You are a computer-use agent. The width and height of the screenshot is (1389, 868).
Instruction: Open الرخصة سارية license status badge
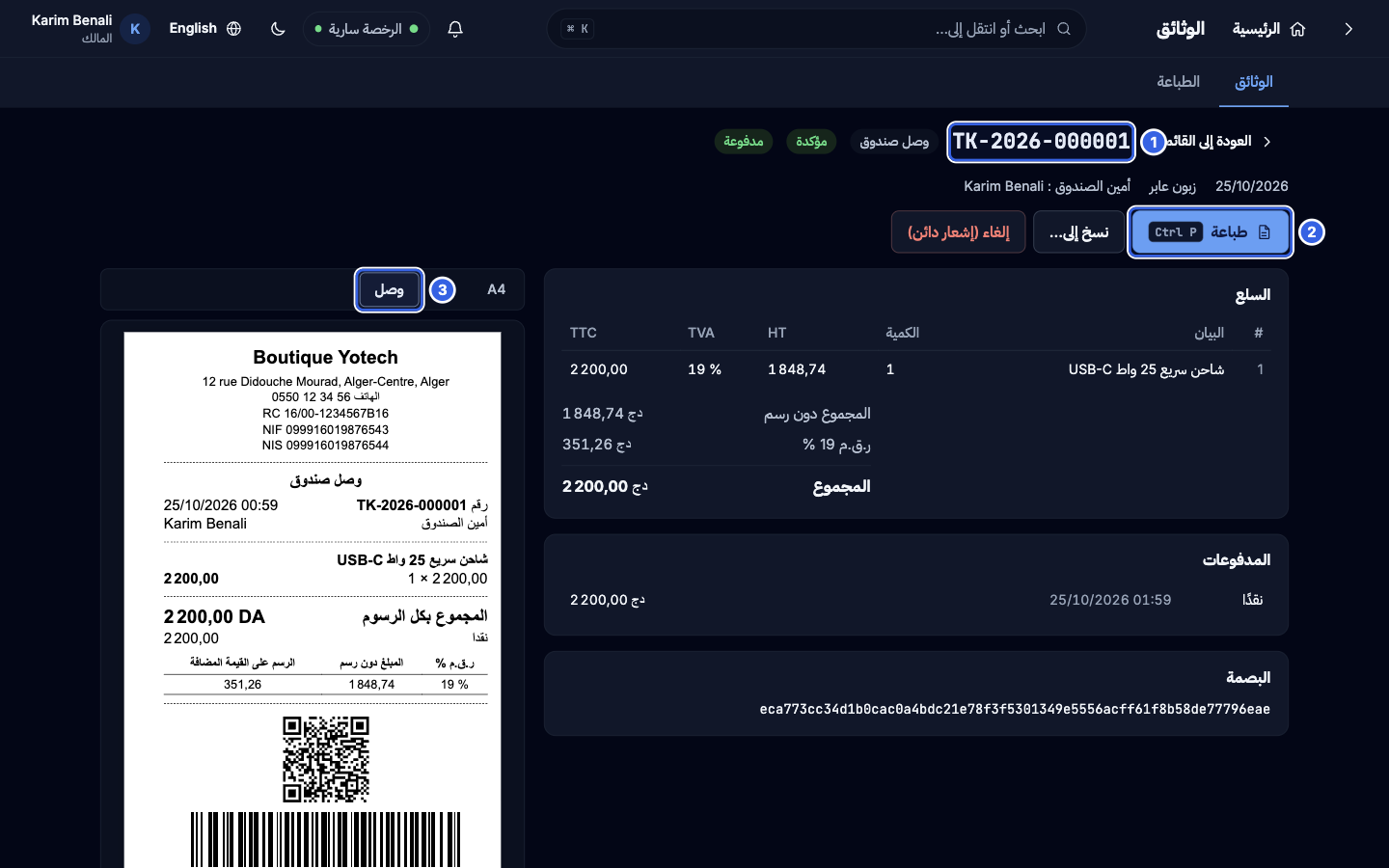point(367,29)
